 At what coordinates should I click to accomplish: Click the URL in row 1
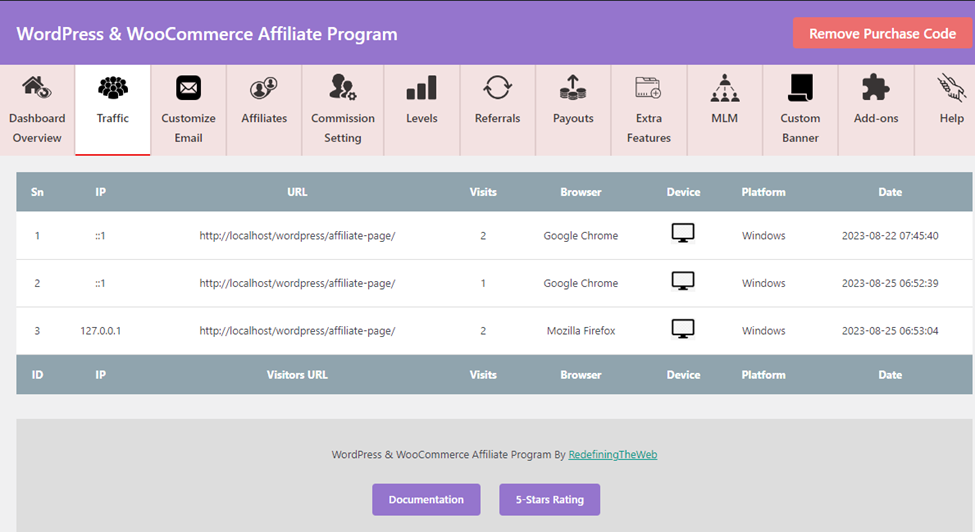point(297,236)
